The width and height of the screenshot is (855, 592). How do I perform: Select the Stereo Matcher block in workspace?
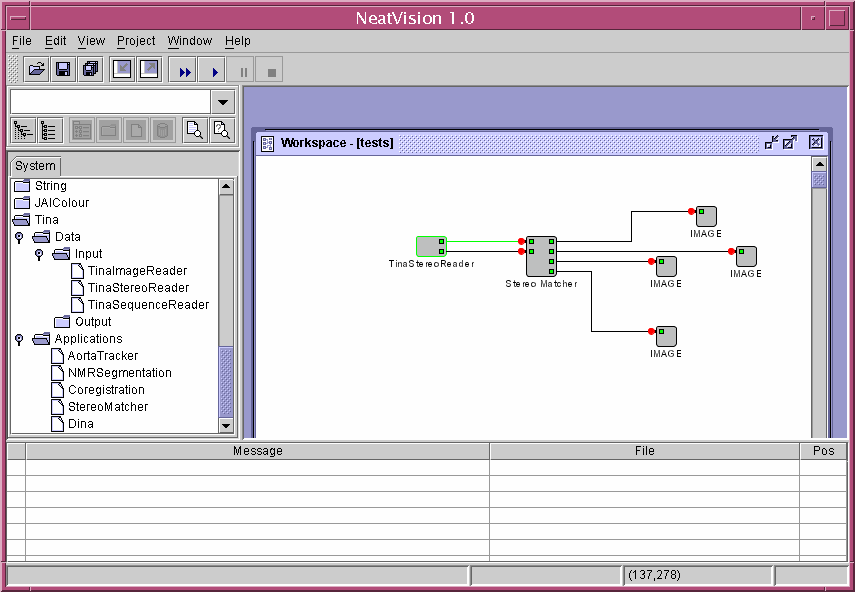[x=541, y=256]
